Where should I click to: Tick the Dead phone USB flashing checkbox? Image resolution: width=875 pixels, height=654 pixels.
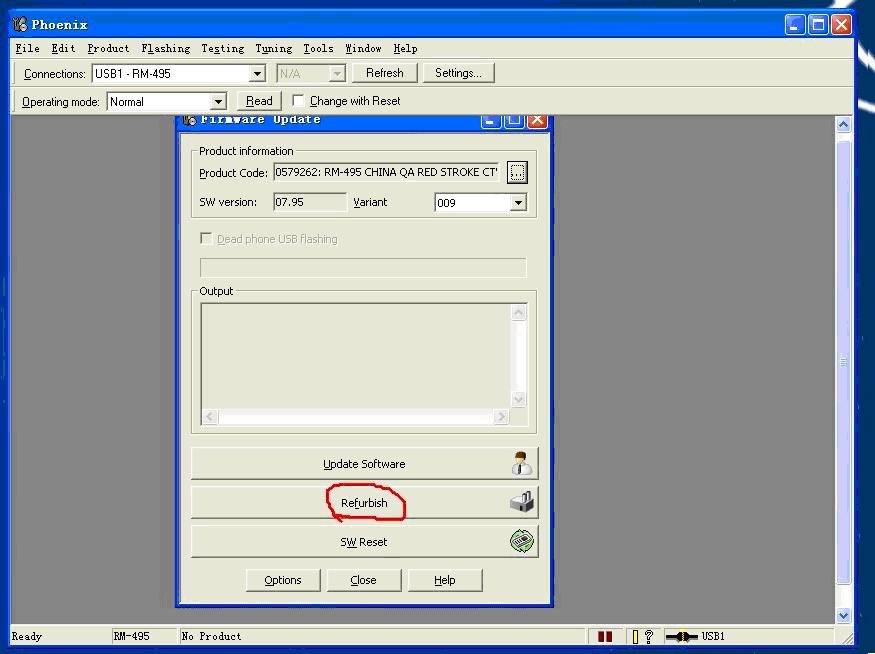[207, 239]
